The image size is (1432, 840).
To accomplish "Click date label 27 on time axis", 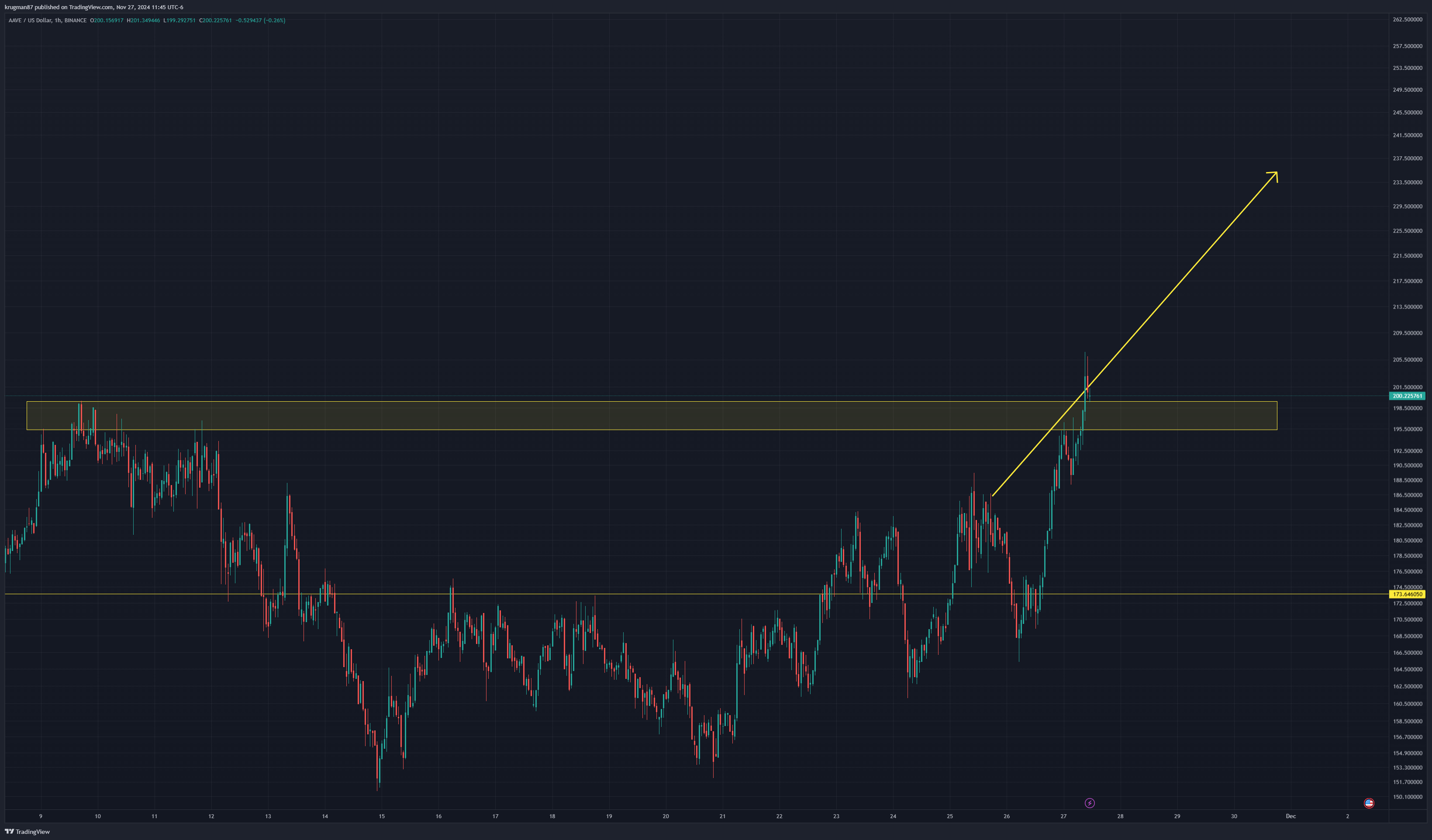I will [1064, 816].
